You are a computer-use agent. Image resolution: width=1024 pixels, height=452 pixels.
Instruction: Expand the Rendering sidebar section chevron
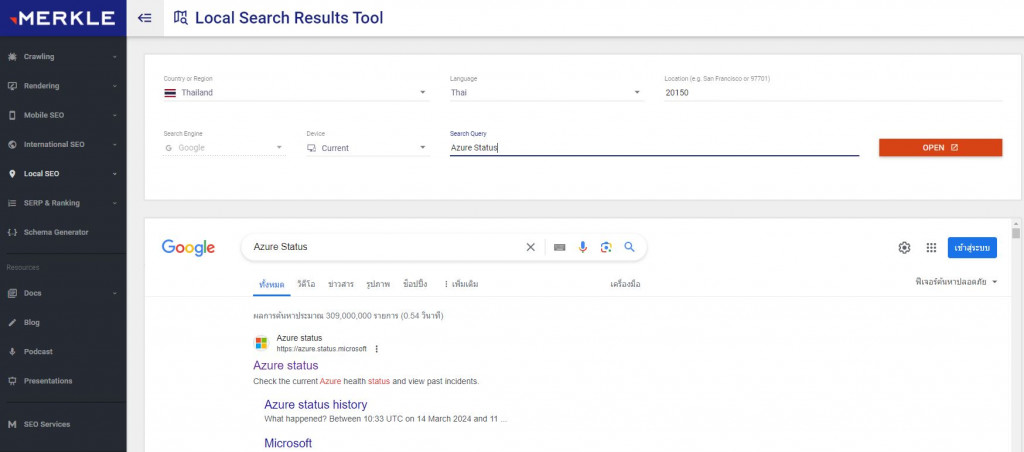[x=115, y=86]
